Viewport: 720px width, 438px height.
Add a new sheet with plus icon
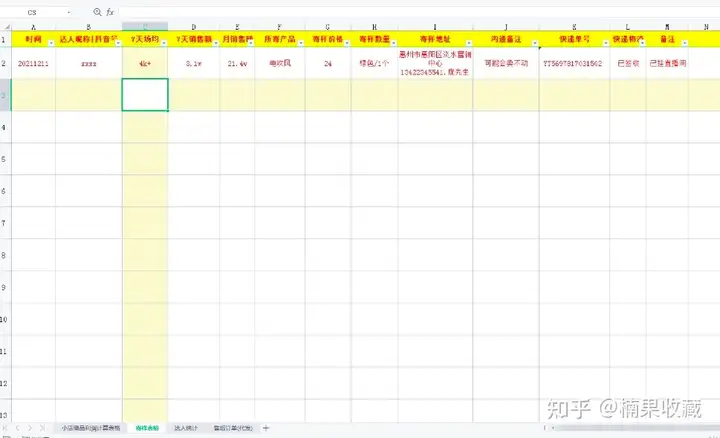[x=265, y=428]
